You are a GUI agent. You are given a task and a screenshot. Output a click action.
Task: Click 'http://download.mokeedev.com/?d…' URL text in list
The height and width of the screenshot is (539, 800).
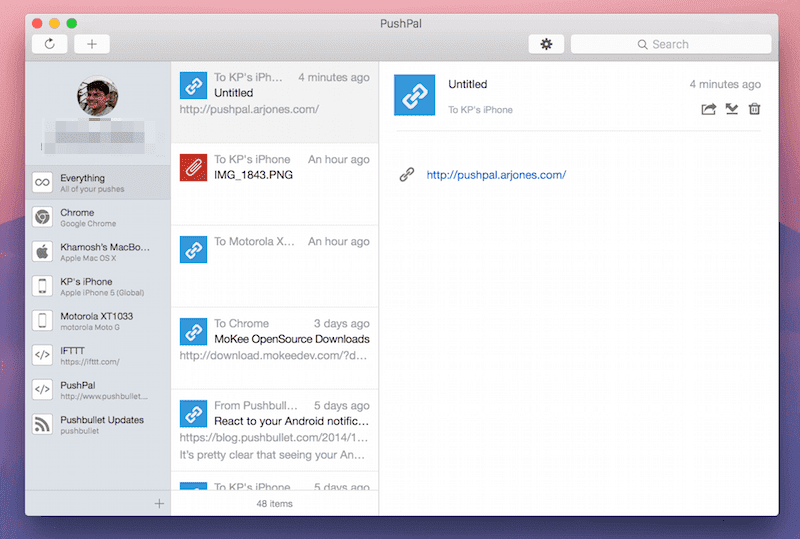point(273,355)
